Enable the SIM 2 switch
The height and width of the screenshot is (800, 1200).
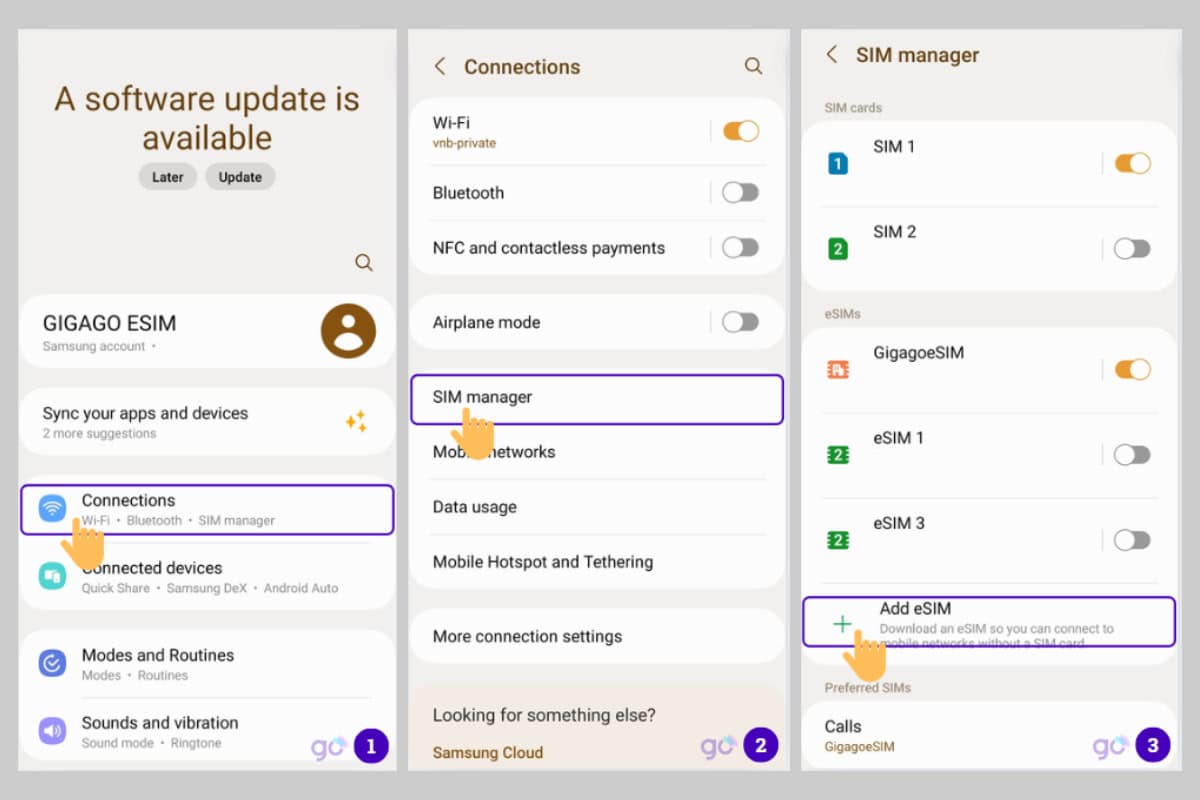[1132, 249]
